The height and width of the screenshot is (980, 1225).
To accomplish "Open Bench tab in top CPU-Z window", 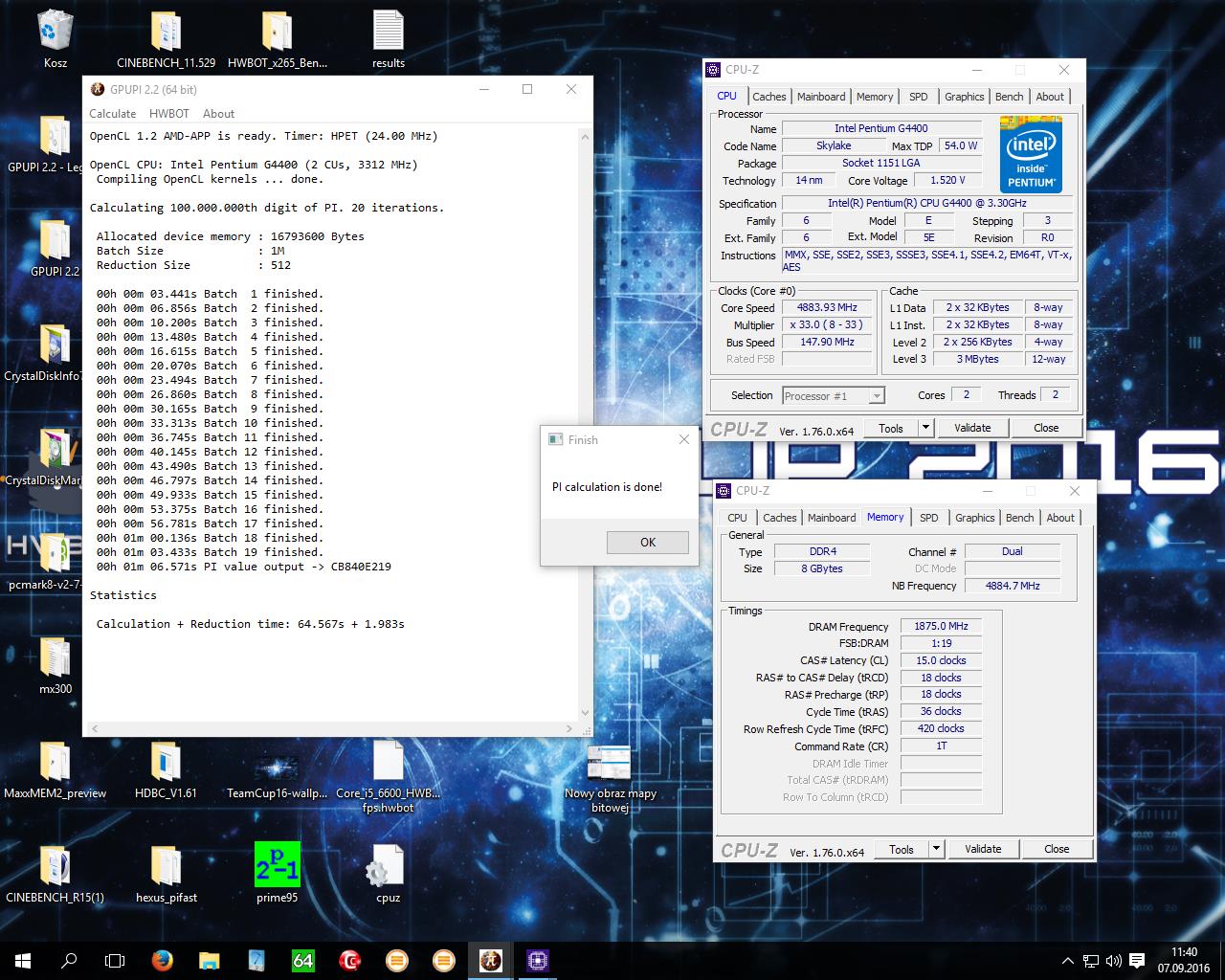I will pyautogui.click(x=1009, y=97).
